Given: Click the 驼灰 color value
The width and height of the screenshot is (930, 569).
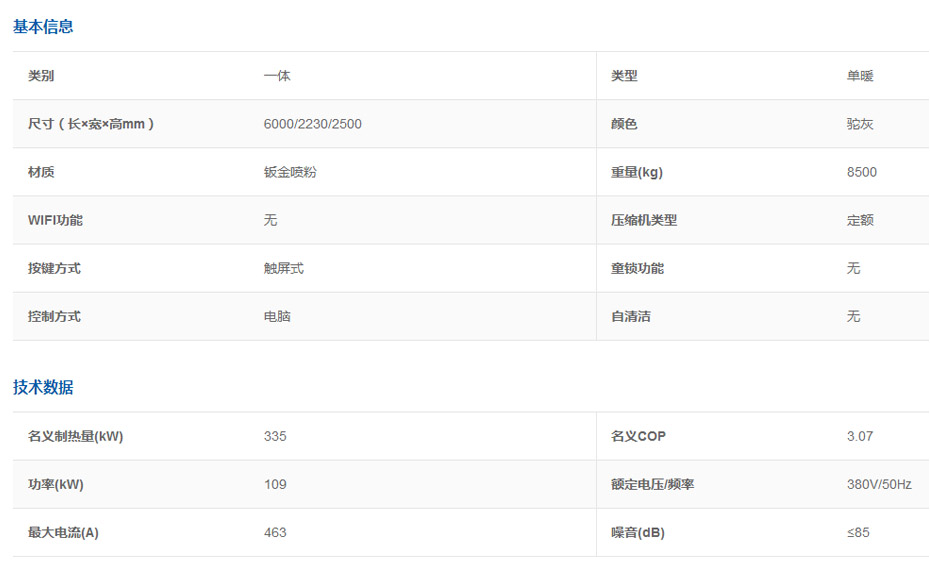Looking at the screenshot, I should click(860, 124).
